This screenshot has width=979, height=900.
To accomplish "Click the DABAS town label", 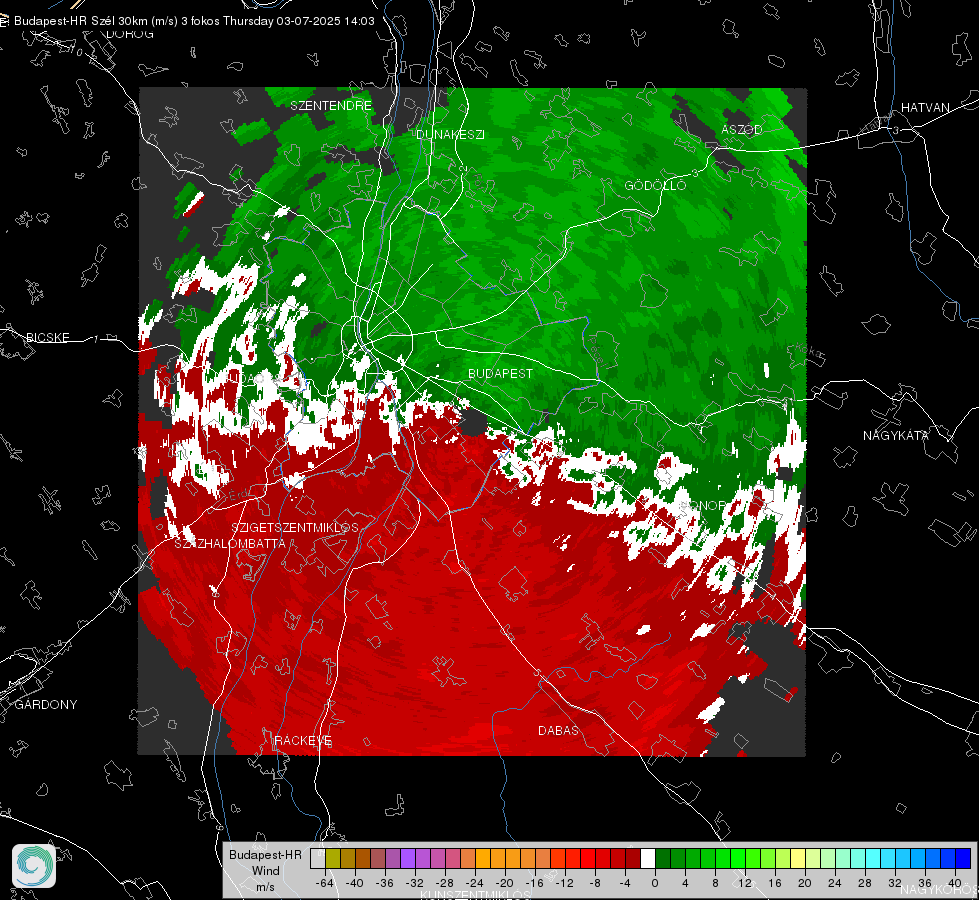I will point(558,730).
